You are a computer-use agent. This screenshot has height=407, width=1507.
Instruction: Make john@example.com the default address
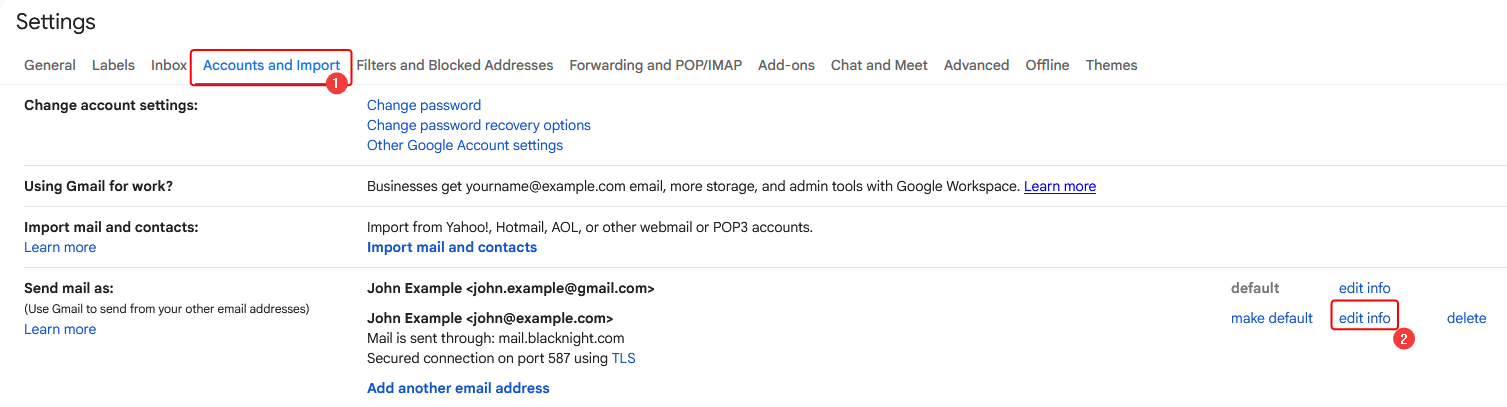pyautogui.click(x=1272, y=318)
